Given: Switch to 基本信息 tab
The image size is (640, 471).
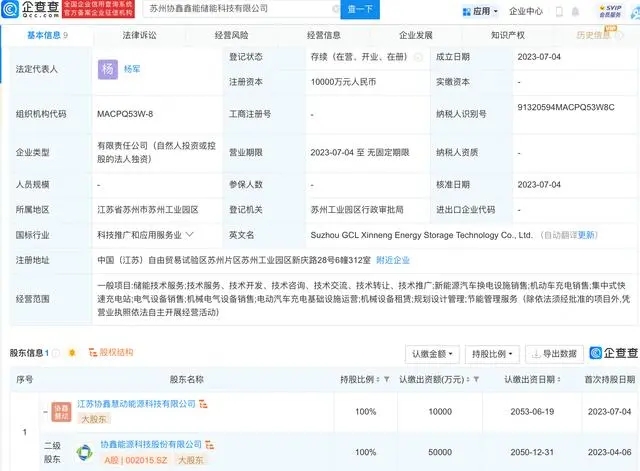Looking at the screenshot, I should pos(47,36).
